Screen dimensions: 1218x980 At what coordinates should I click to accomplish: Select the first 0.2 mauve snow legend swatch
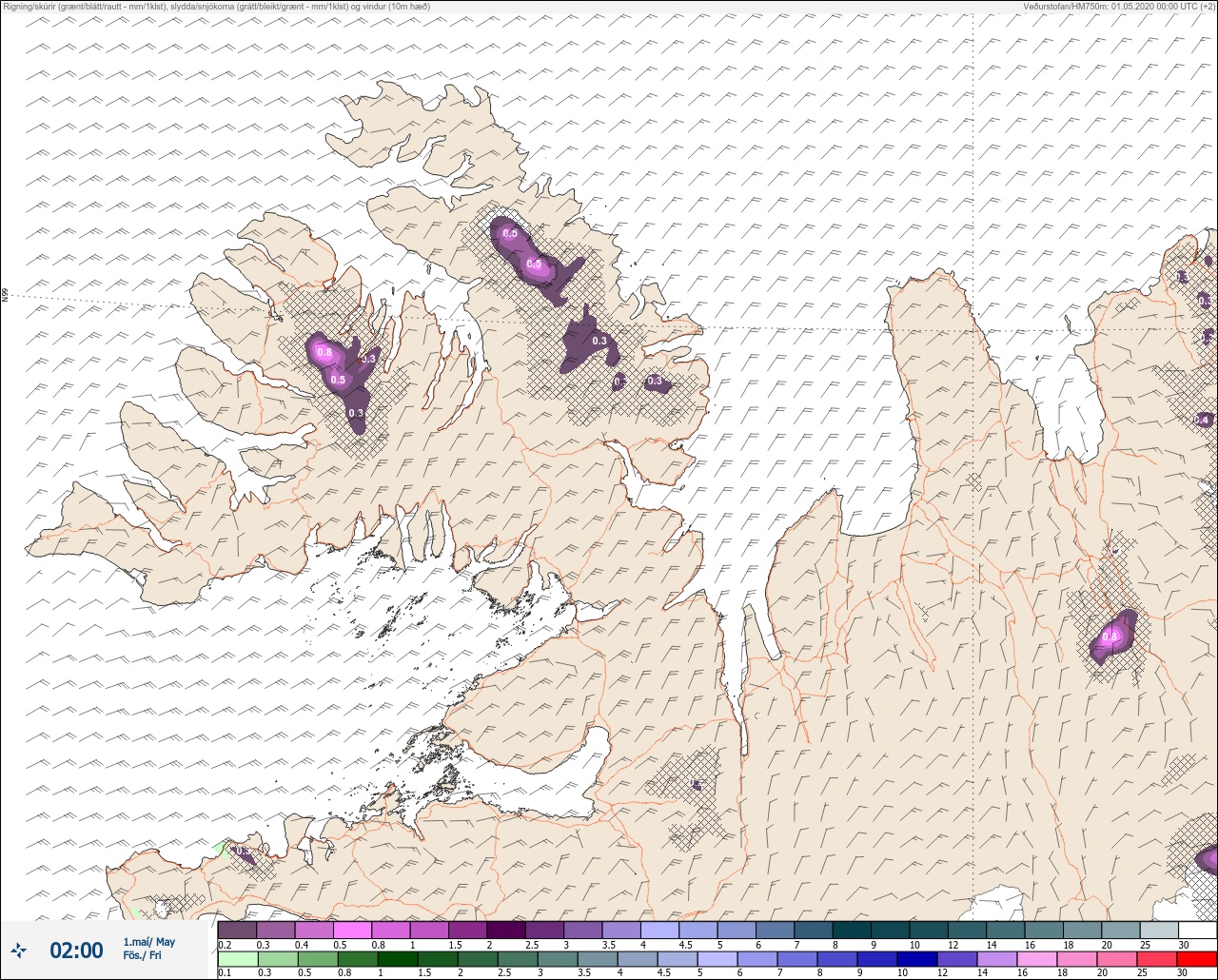point(237,930)
